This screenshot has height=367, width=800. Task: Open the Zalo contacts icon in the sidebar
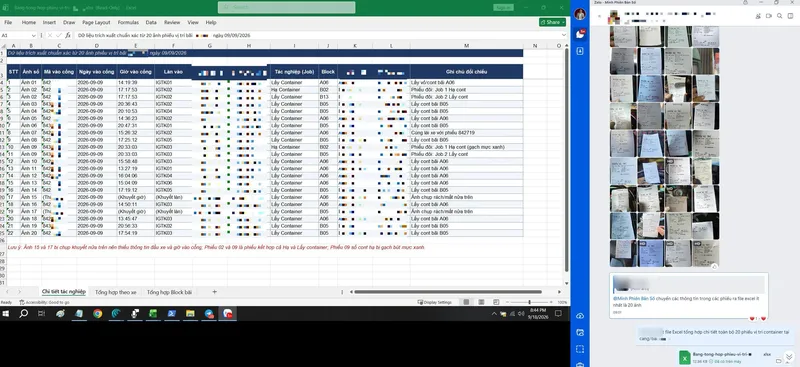(580, 51)
